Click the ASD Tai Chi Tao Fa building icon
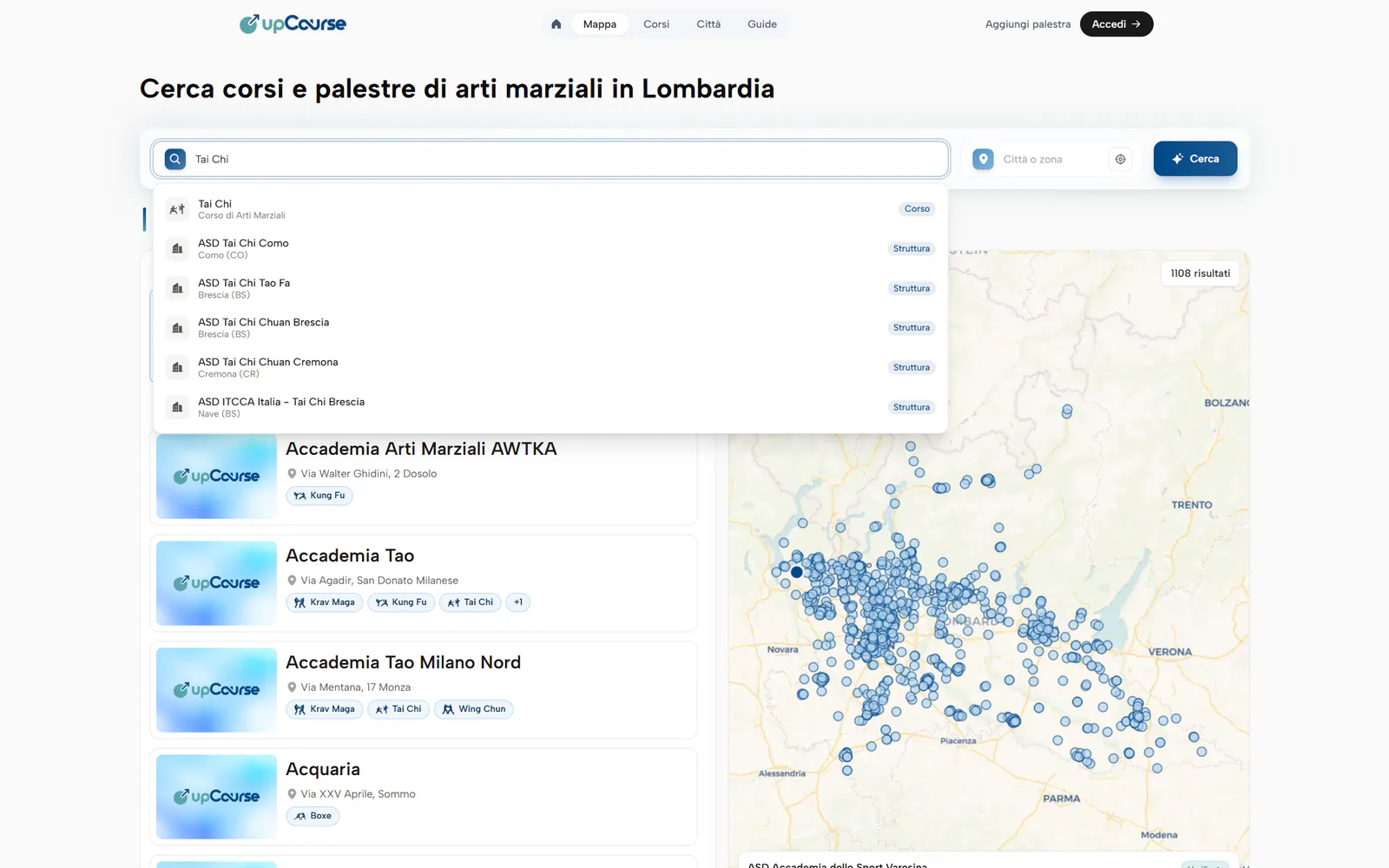Viewport: 1389px width, 868px height. [177, 288]
